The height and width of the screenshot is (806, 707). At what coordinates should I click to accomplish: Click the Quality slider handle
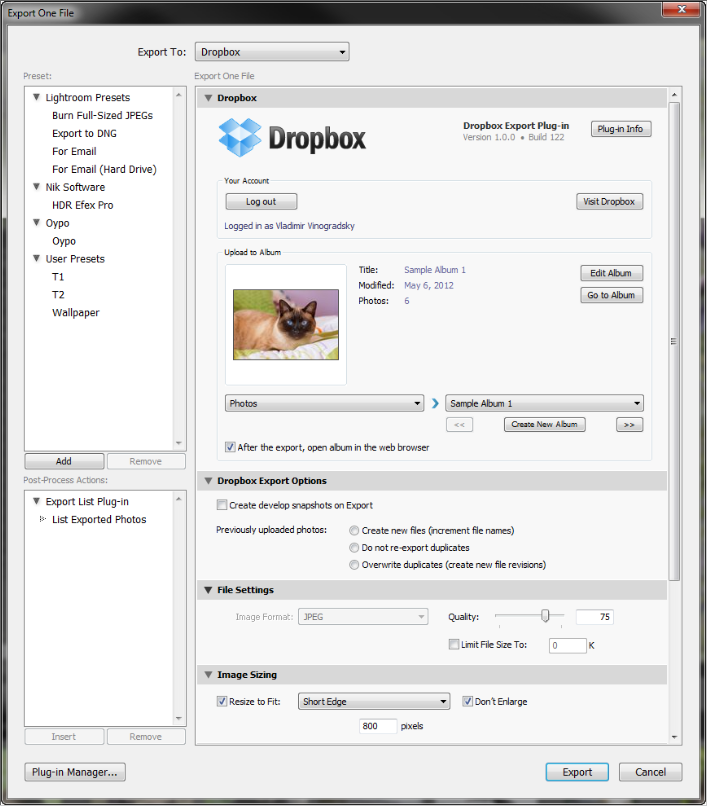pyautogui.click(x=545, y=615)
